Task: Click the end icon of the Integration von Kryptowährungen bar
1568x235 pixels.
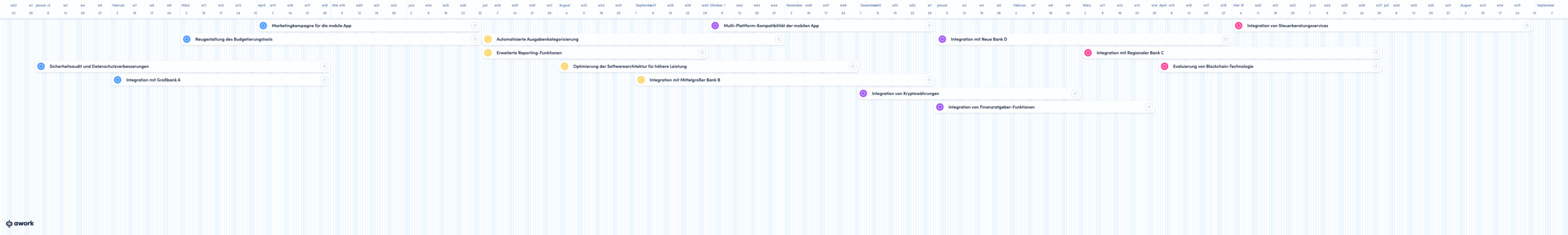Action: point(1074,94)
